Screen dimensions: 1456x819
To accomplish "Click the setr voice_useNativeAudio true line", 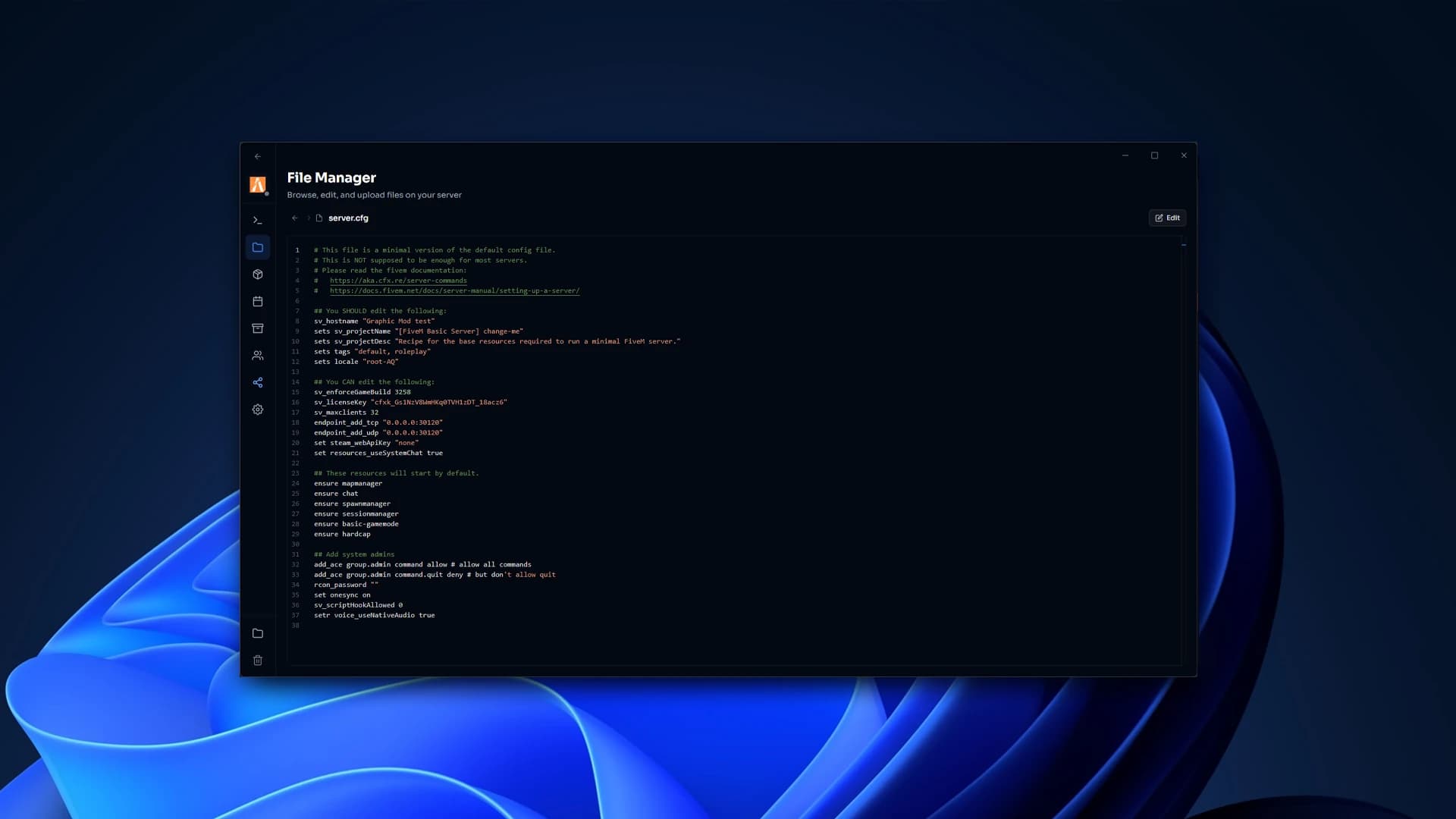I will [375, 616].
